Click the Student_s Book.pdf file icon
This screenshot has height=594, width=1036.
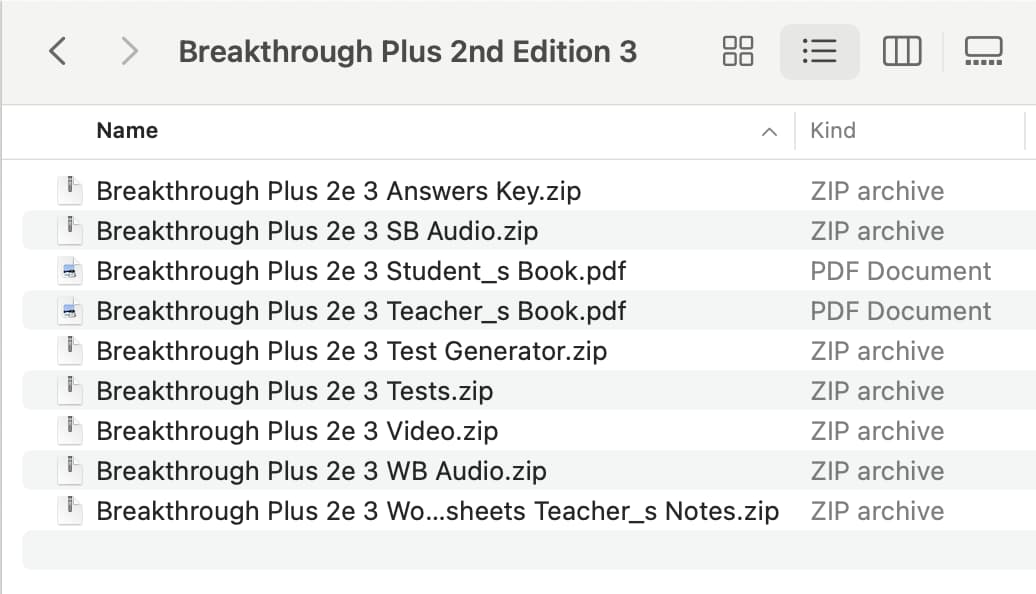point(70,271)
